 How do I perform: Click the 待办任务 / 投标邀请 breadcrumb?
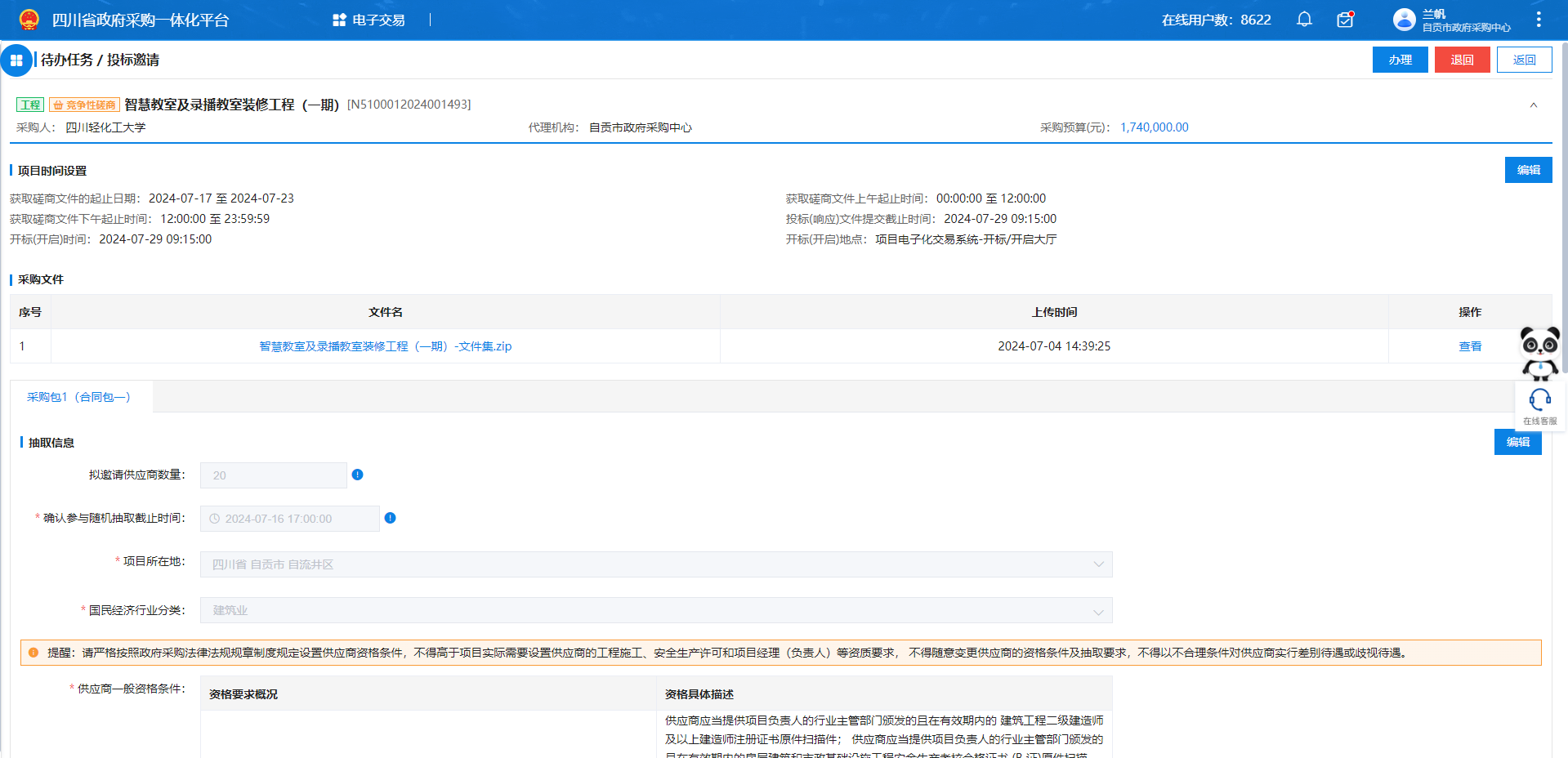coord(100,60)
